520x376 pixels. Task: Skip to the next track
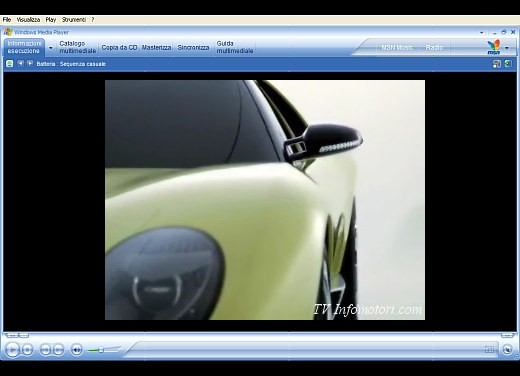pyautogui.click(x=58, y=350)
